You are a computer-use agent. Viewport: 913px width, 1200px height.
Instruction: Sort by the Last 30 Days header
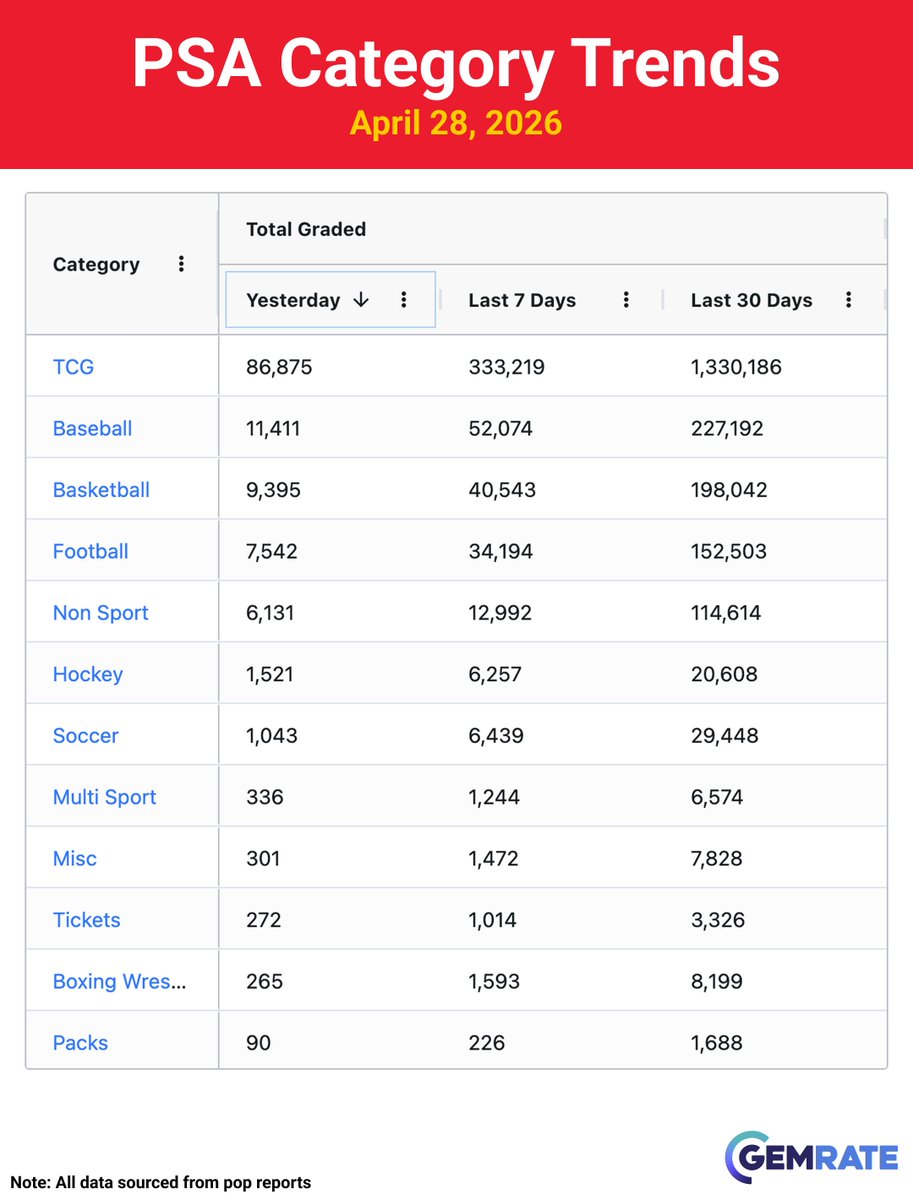(751, 300)
